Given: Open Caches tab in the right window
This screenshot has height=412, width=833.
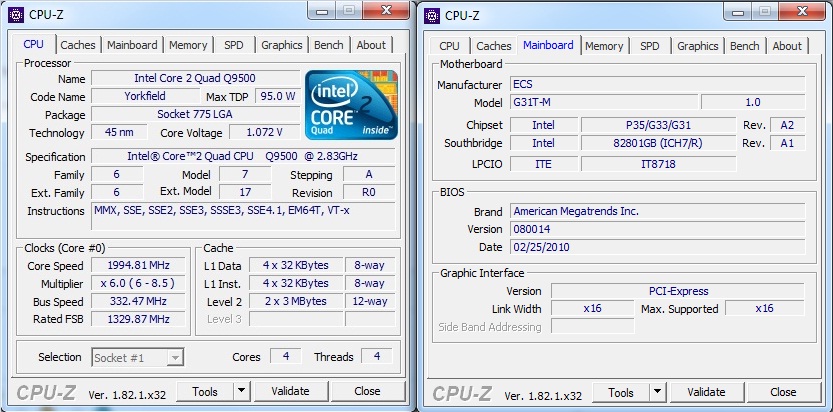Looking at the screenshot, I should 494,46.
